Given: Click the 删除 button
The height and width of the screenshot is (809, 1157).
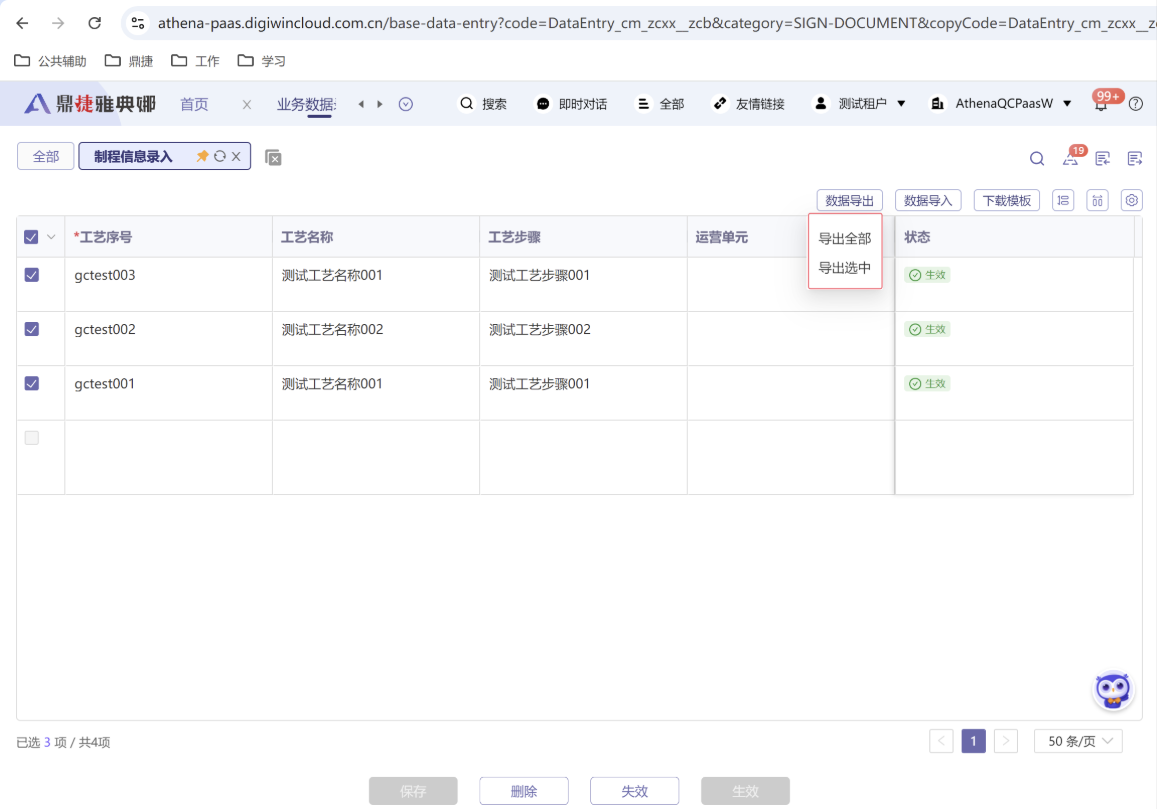Looking at the screenshot, I should pyautogui.click(x=524, y=791).
